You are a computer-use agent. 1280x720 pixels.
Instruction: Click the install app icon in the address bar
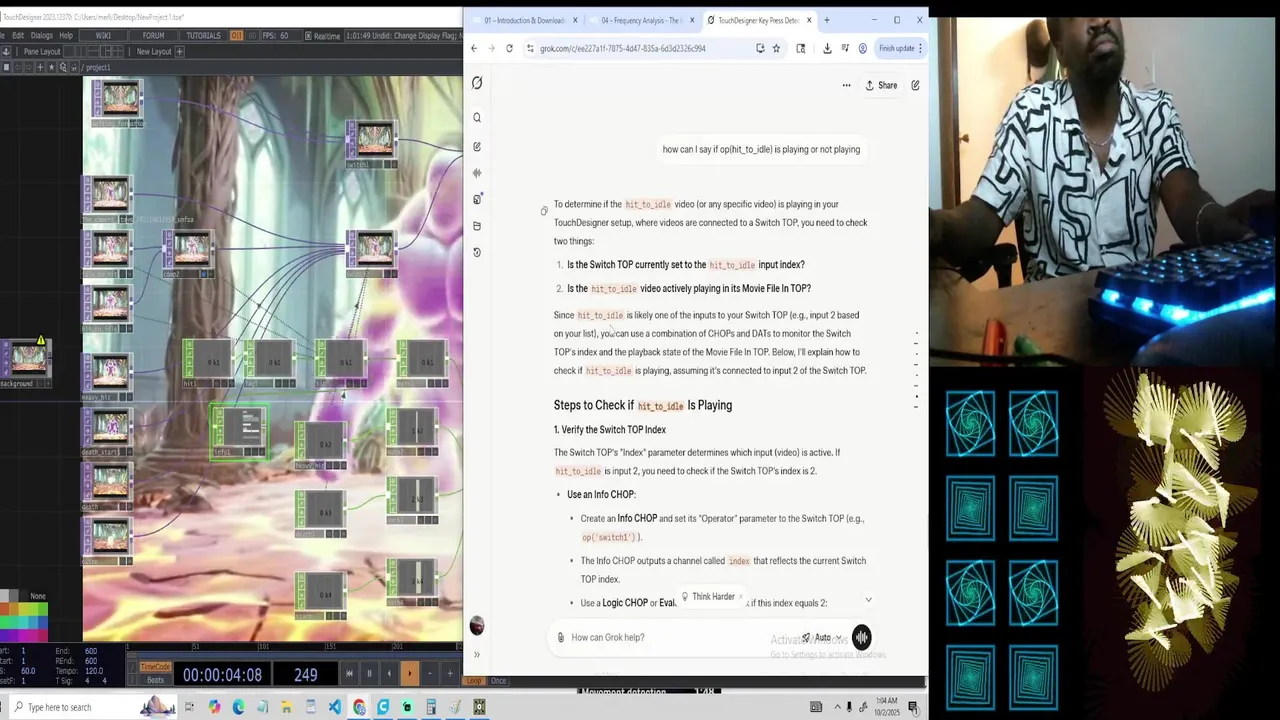point(760,48)
